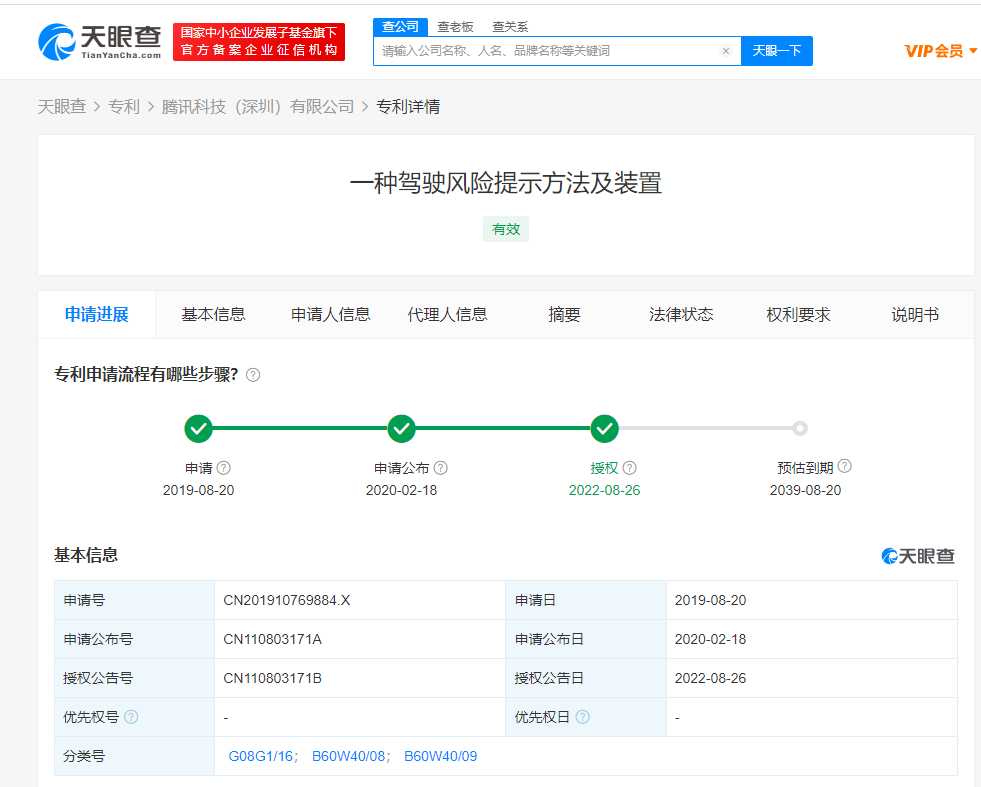981x787 pixels.
Task: Open 腾讯科技（深圳）有限公司 breadcrumb link
Action: coord(258,107)
